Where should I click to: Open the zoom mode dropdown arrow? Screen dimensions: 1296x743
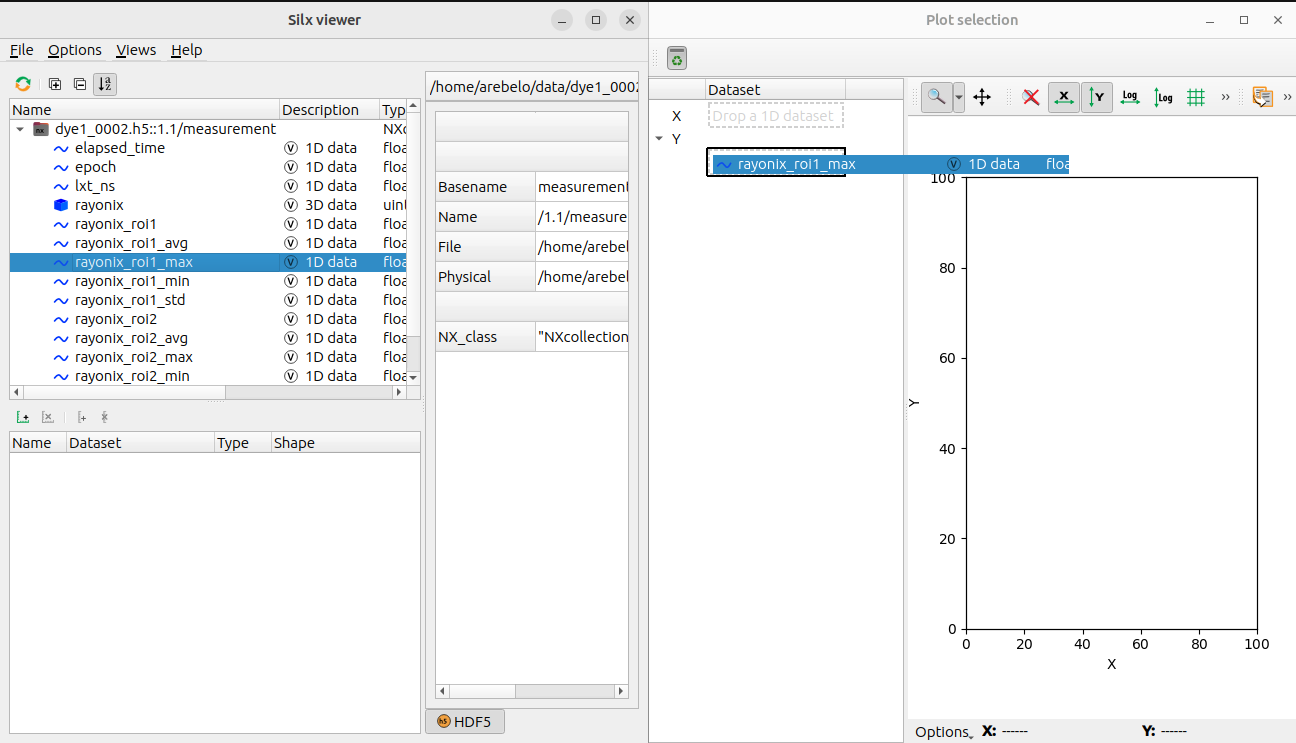958,98
